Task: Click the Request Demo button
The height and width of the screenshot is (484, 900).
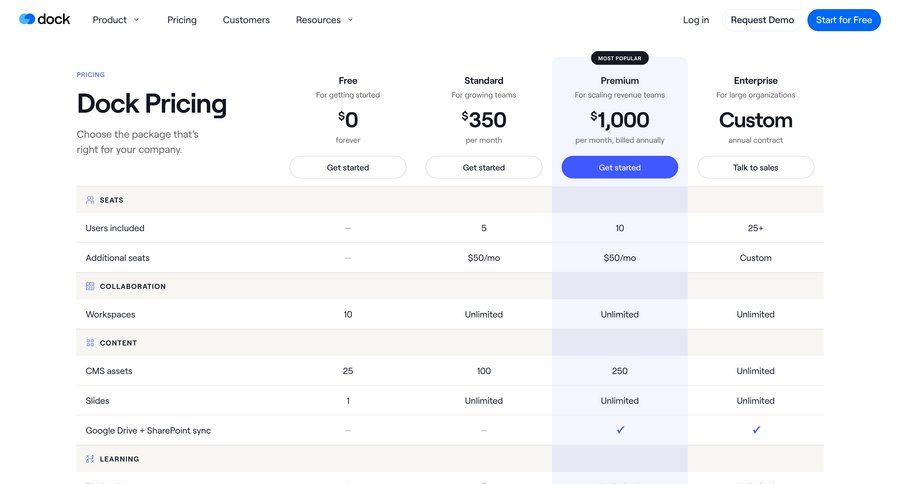Action: (762, 20)
